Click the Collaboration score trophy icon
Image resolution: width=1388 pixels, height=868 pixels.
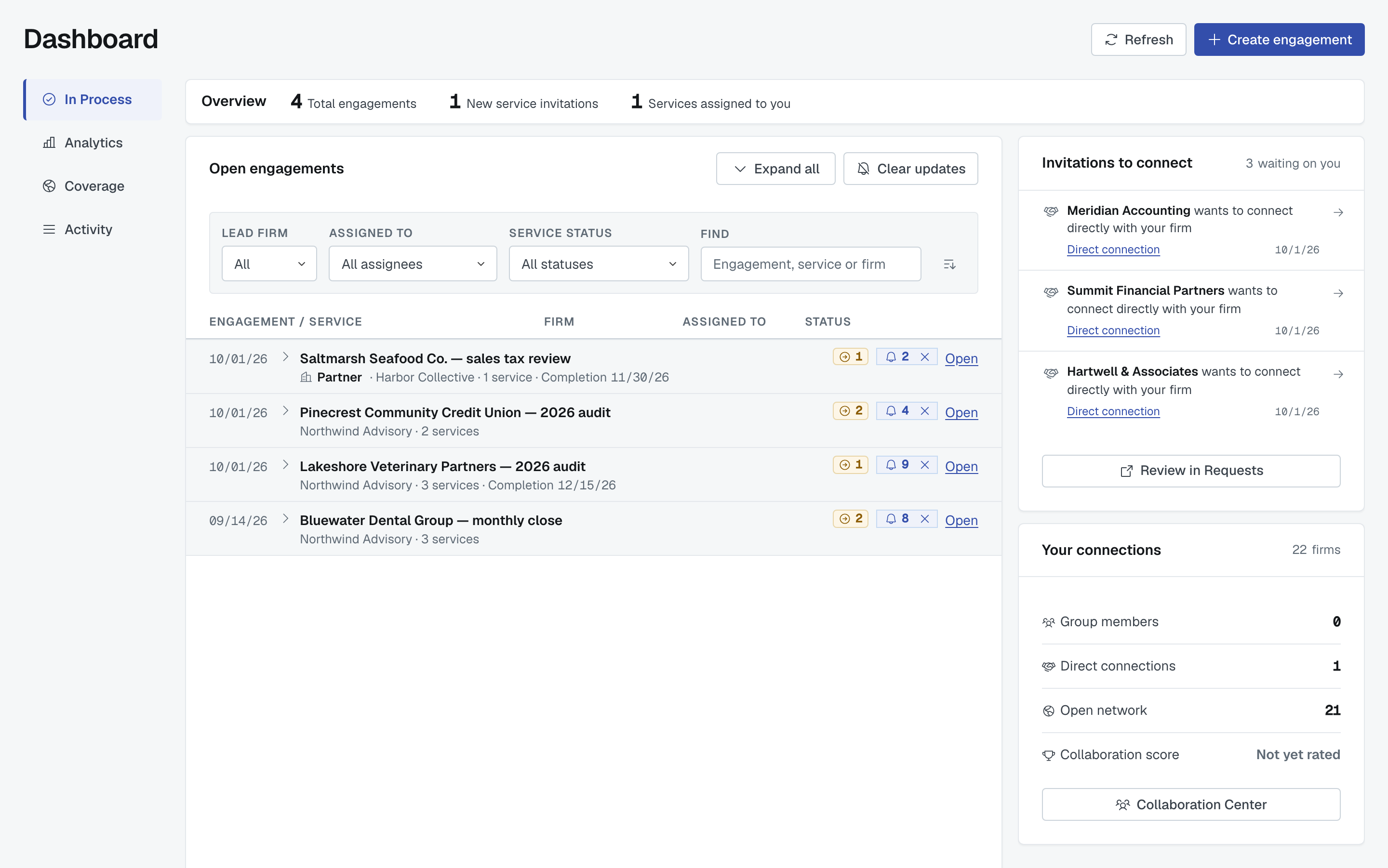point(1049,755)
